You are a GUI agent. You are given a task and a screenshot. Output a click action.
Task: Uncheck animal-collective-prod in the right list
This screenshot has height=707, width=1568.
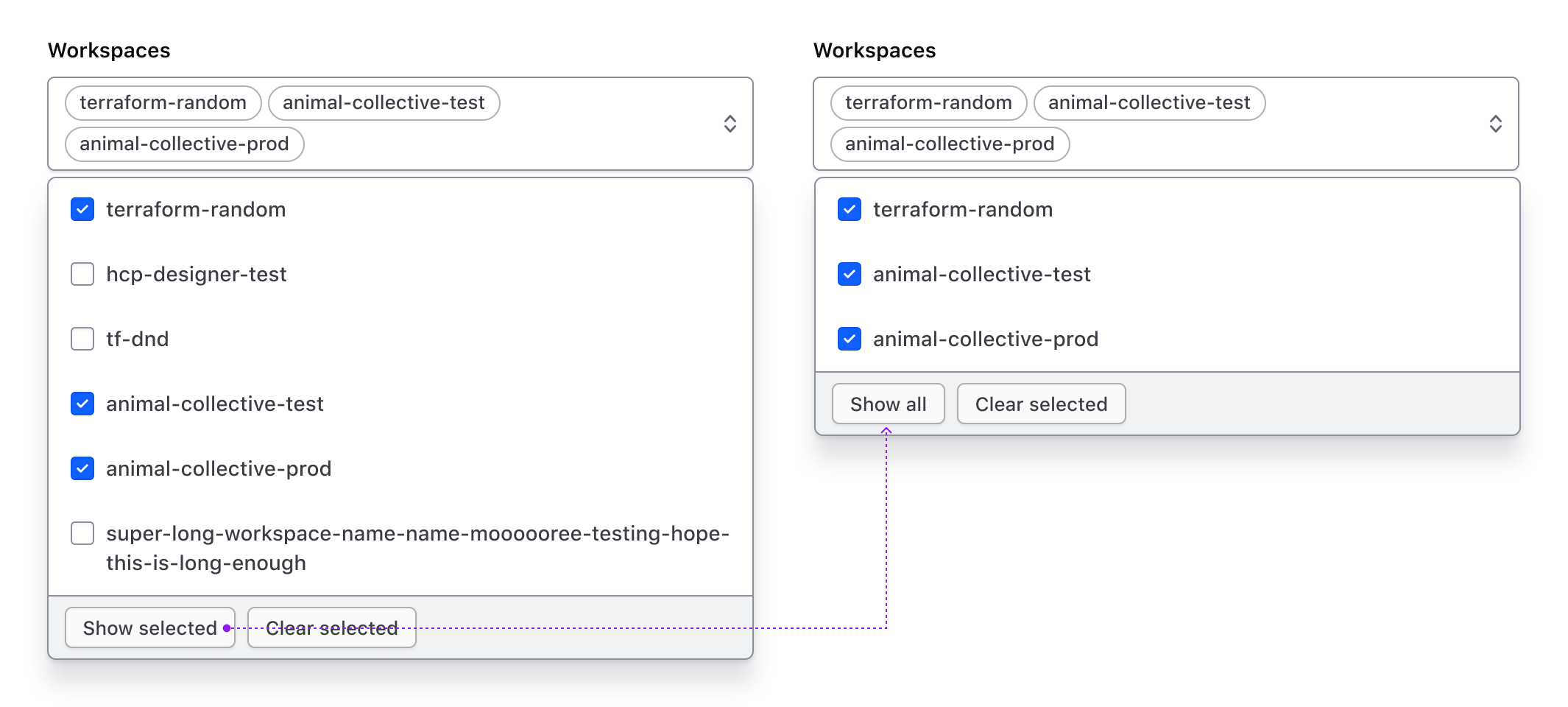point(849,339)
